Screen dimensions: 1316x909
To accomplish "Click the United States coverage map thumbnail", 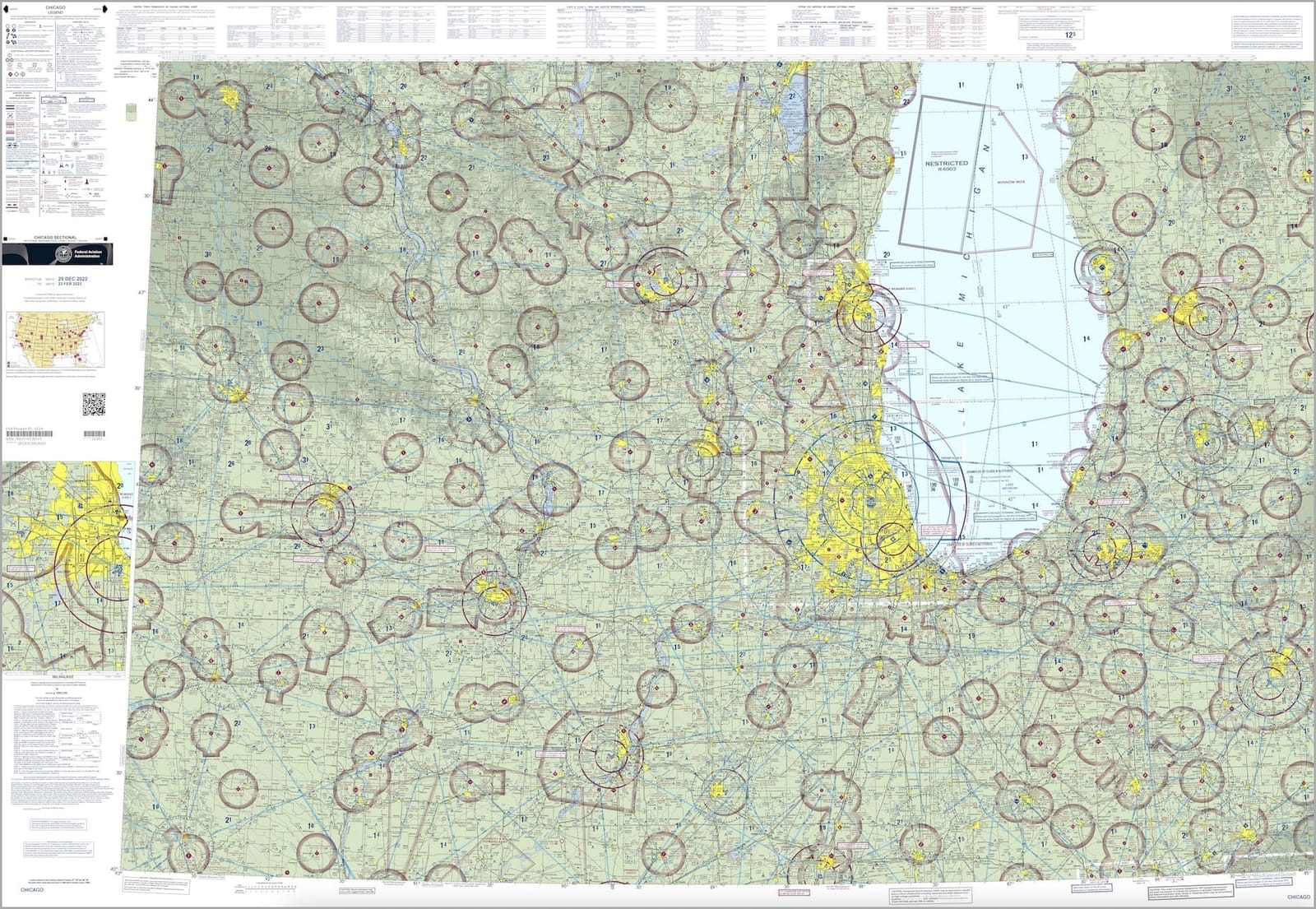I will click(x=54, y=337).
